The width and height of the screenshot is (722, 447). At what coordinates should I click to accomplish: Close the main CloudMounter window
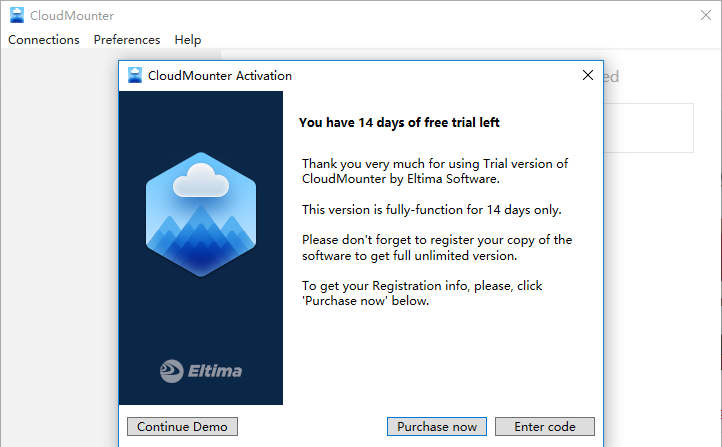(704, 15)
